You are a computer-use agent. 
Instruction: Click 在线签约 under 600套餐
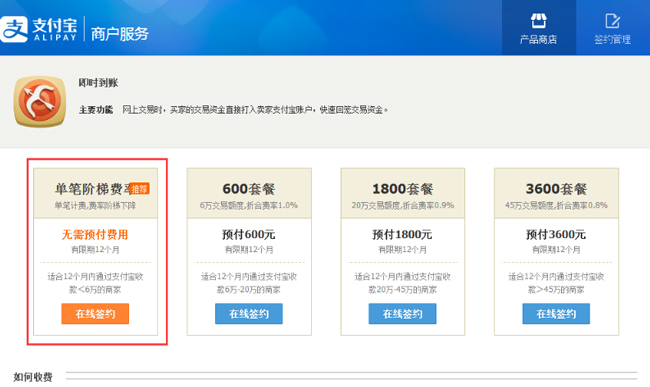tap(249, 314)
